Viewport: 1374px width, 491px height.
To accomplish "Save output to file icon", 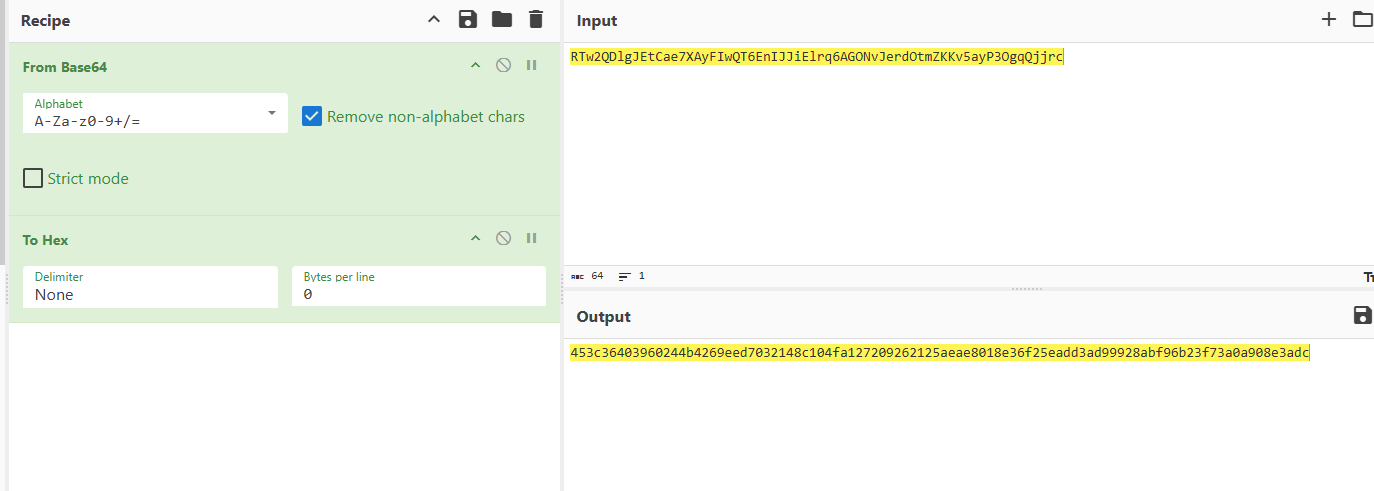I will coord(1362,316).
